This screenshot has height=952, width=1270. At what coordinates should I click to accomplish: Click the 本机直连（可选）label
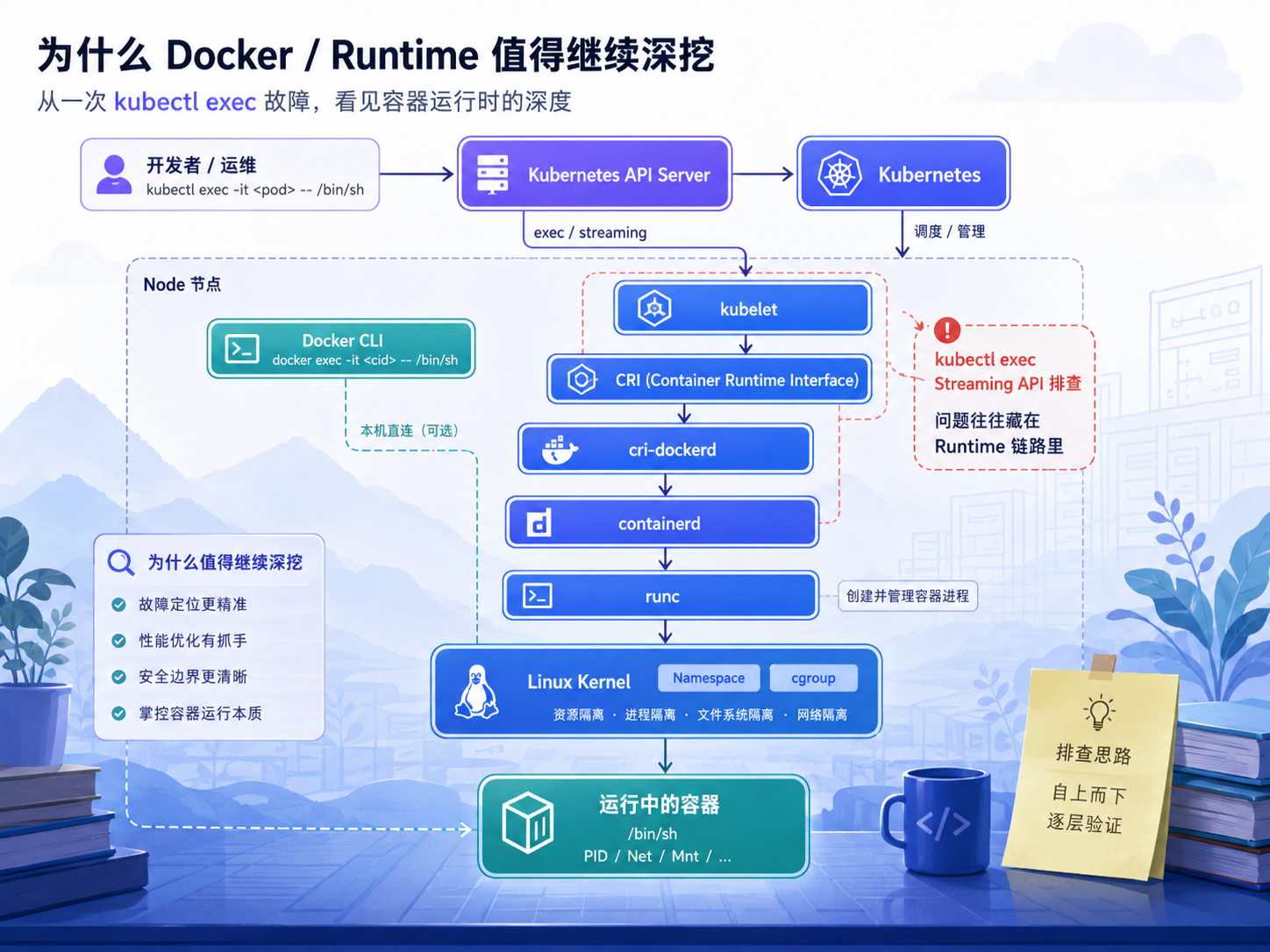click(409, 430)
